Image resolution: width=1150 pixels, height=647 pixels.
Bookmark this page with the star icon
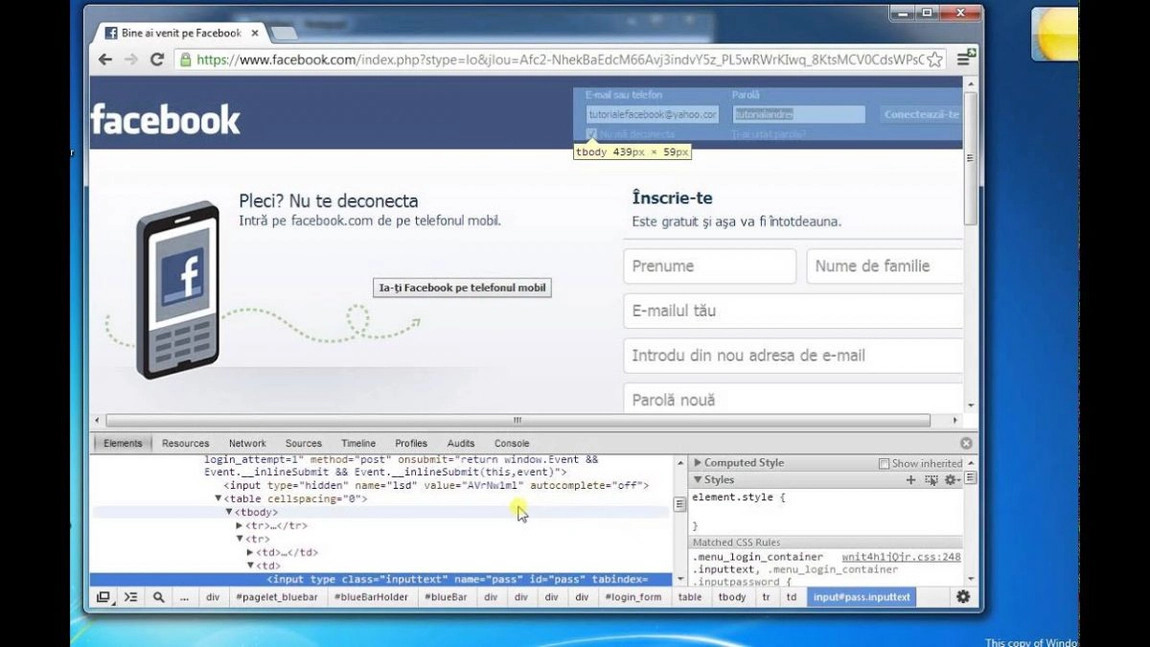934,60
